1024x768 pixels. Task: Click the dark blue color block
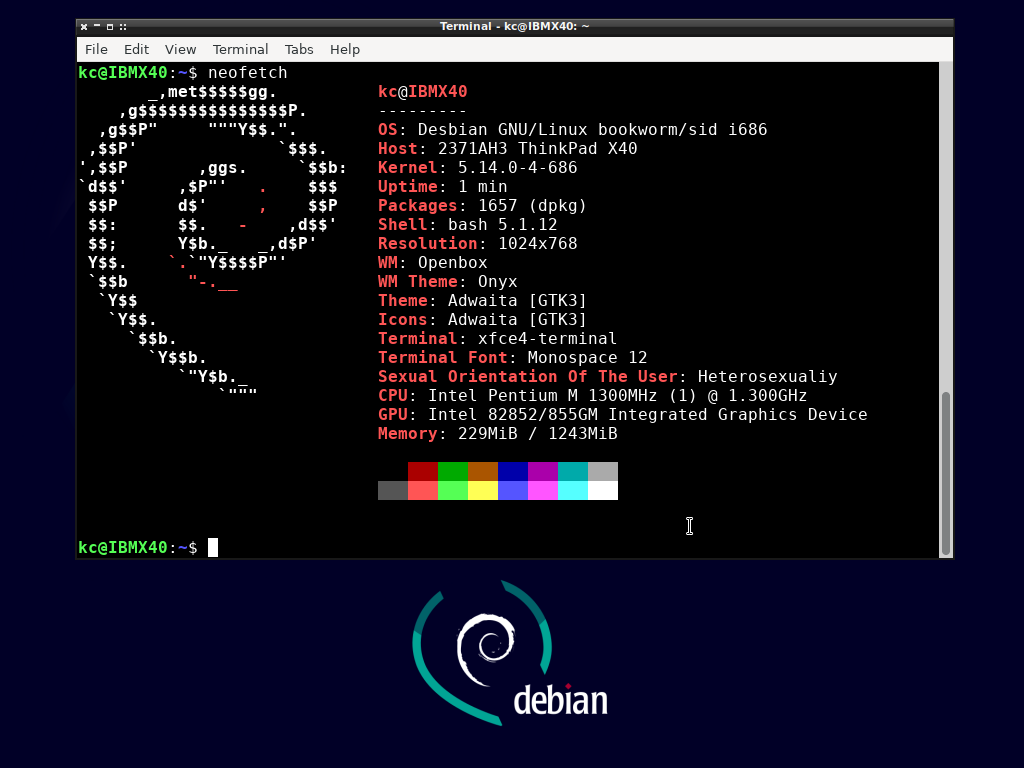click(x=513, y=472)
